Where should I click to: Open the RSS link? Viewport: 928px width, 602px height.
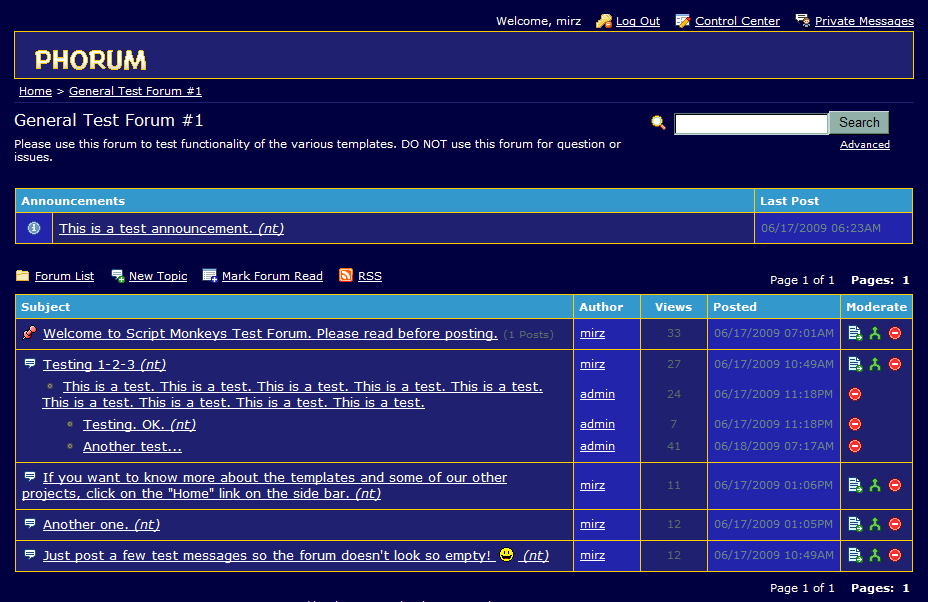point(369,276)
